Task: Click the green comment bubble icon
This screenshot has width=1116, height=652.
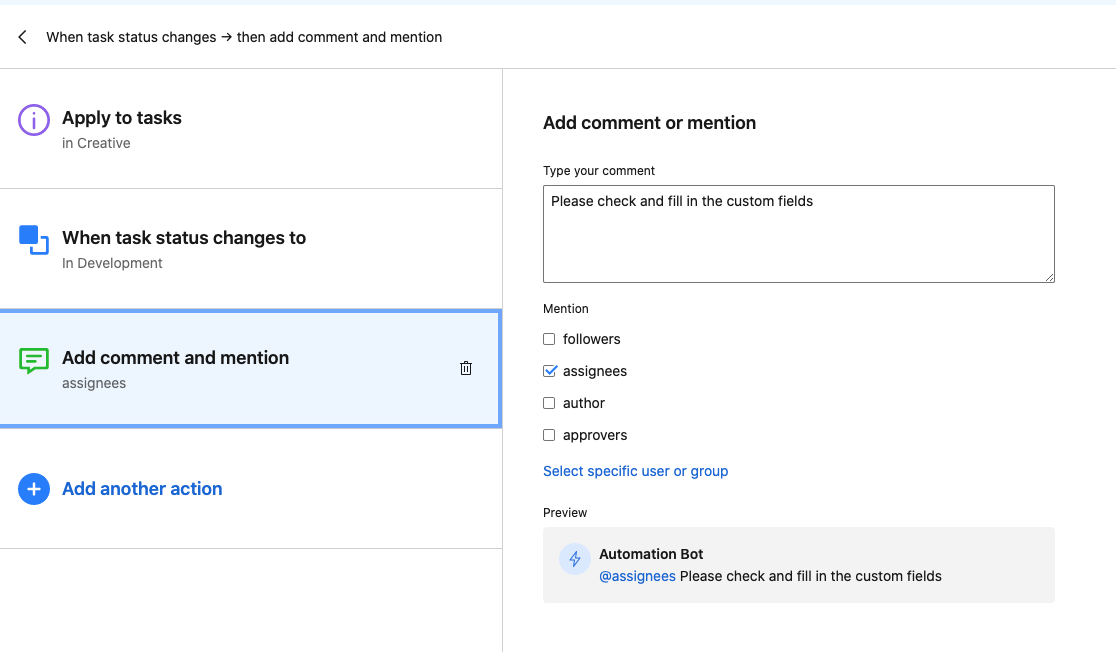Action: 34,360
